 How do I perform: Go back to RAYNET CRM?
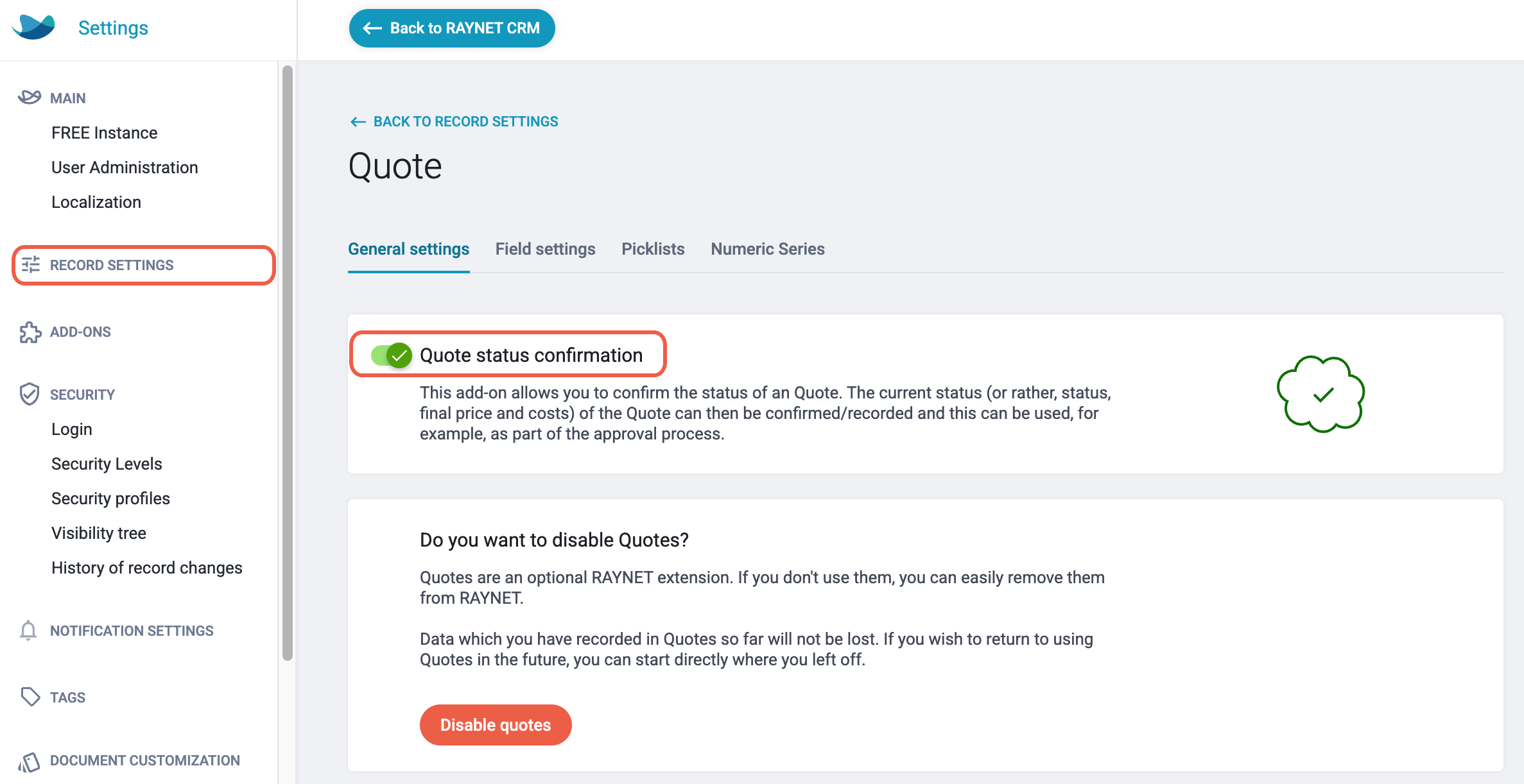click(x=452, y=28)
